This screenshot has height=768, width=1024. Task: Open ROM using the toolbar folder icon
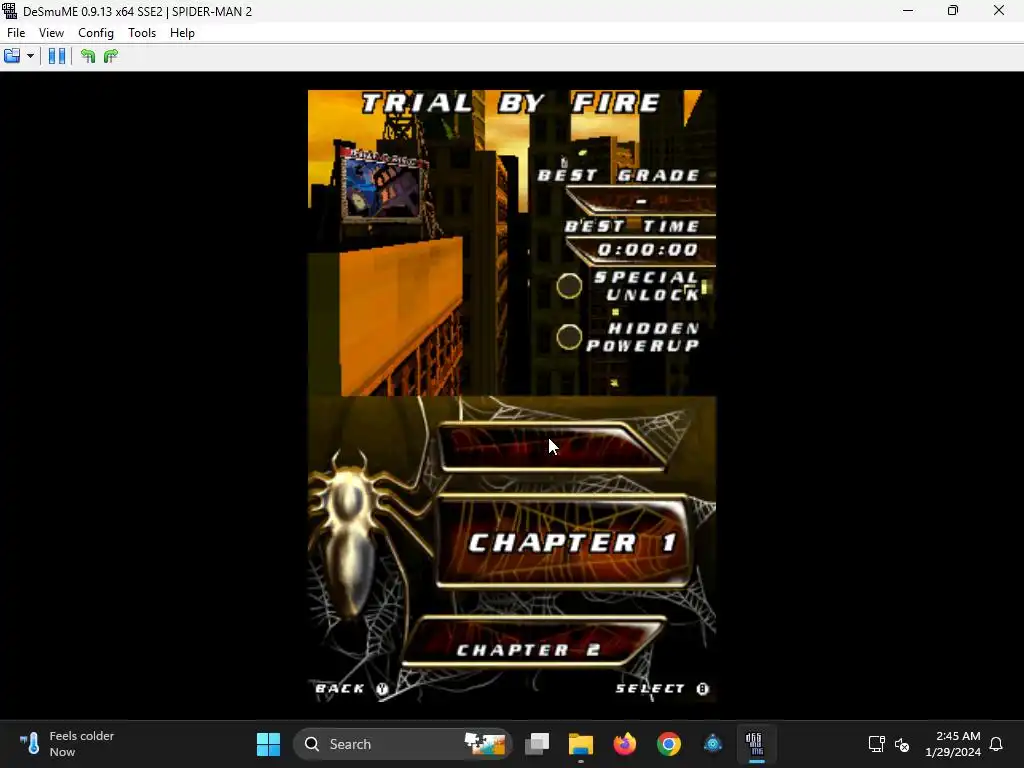pos(12,56)
